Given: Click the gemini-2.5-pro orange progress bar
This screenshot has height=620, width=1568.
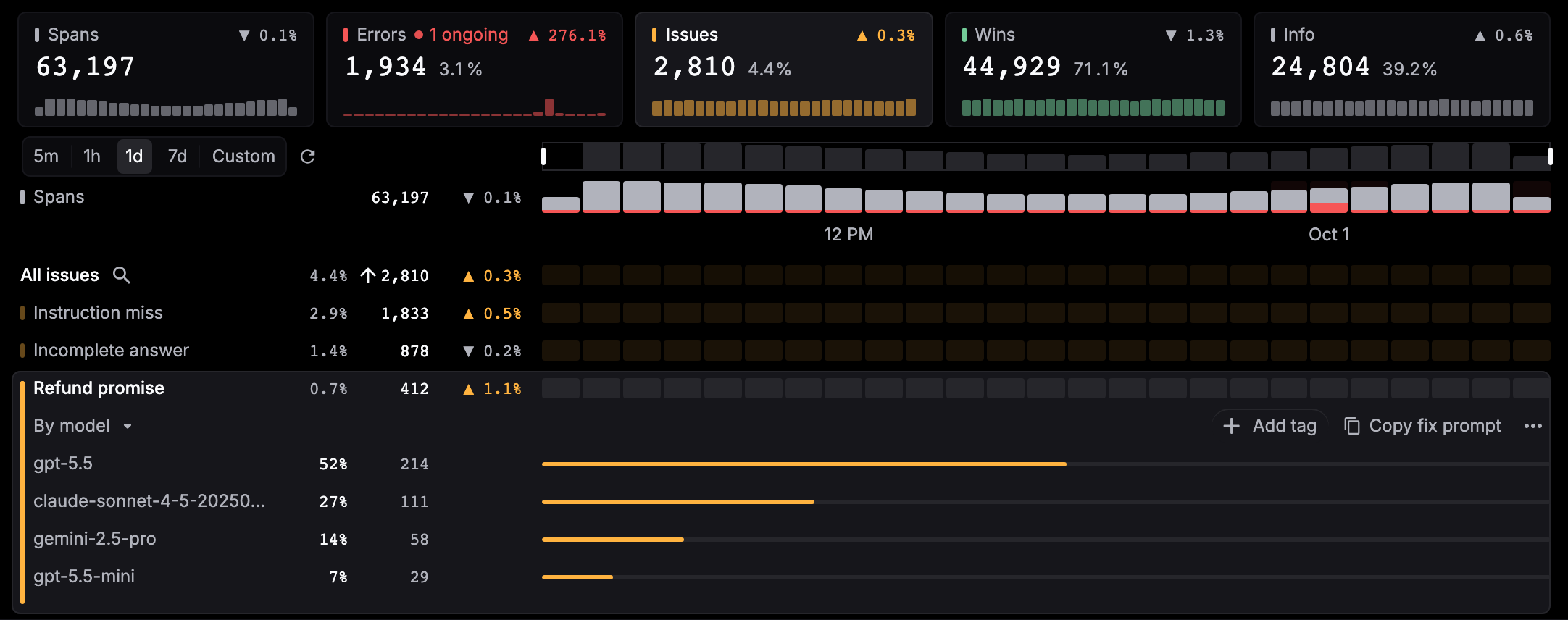Looking at the screenshot, I should 613,540.
